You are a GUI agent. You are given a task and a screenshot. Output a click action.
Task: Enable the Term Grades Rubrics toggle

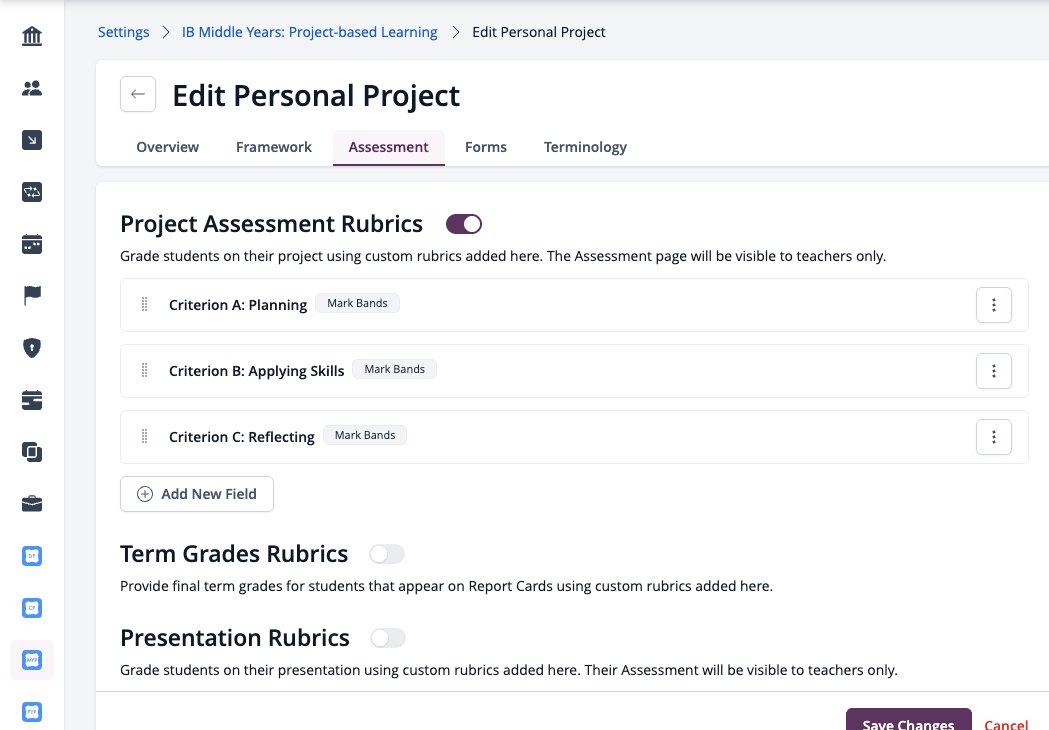tap(387, 554)
